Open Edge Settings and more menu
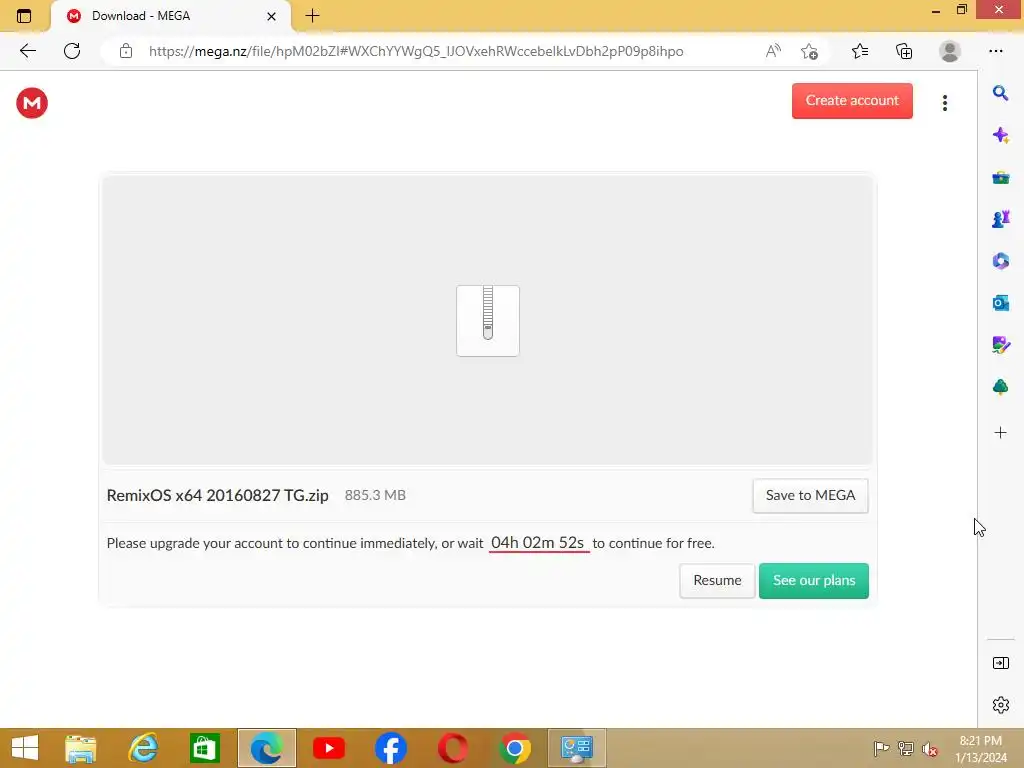This screenshot has width=1024, height=768. pos(995,51)
